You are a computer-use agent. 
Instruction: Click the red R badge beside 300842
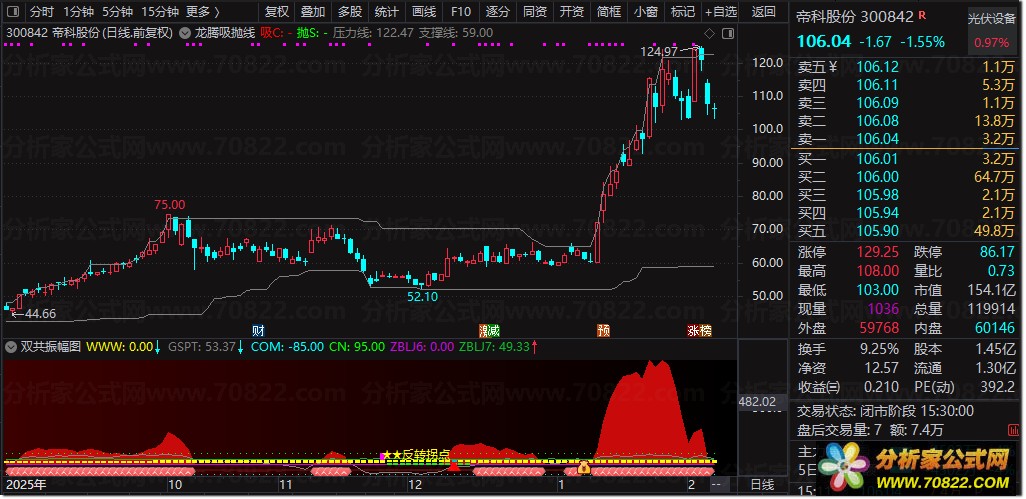click(922, 15)
